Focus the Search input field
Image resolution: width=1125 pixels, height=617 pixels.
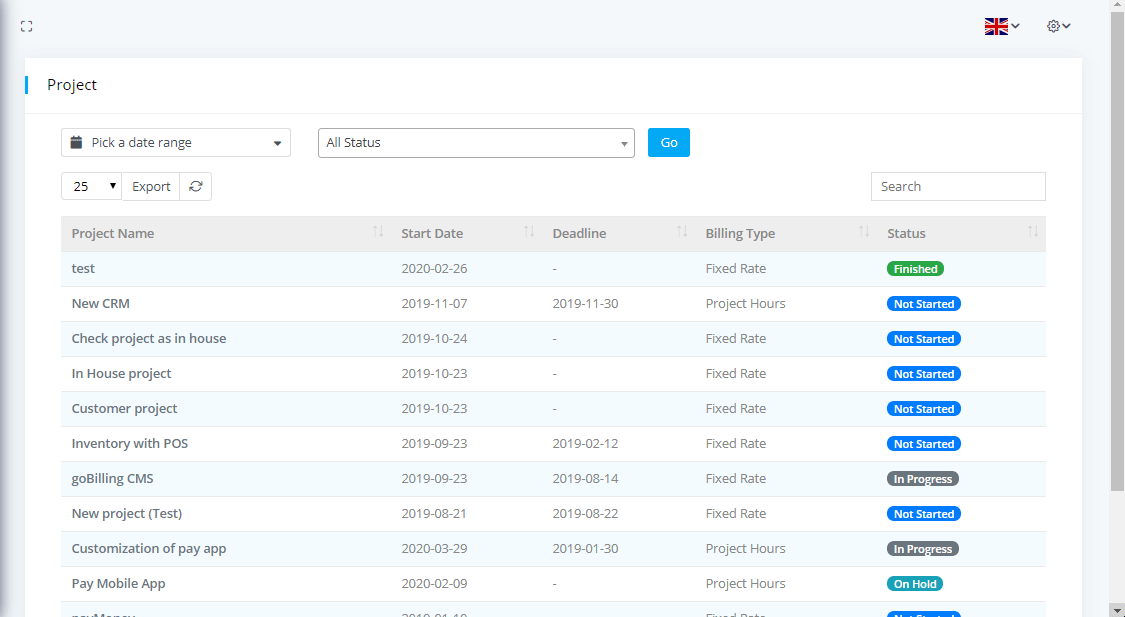click(958, 187)
